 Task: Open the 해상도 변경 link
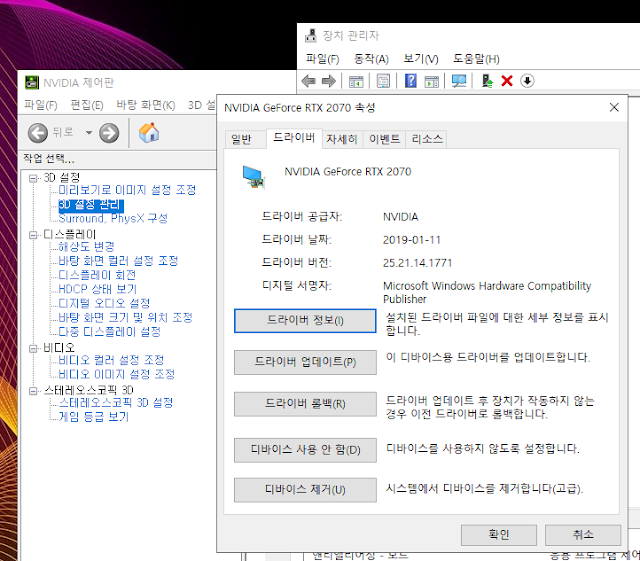point(87,247)
